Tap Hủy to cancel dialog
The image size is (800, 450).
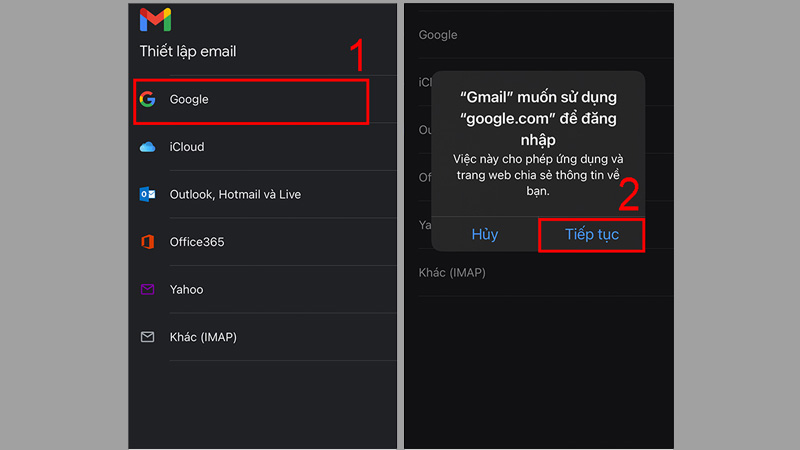(485, 234)
